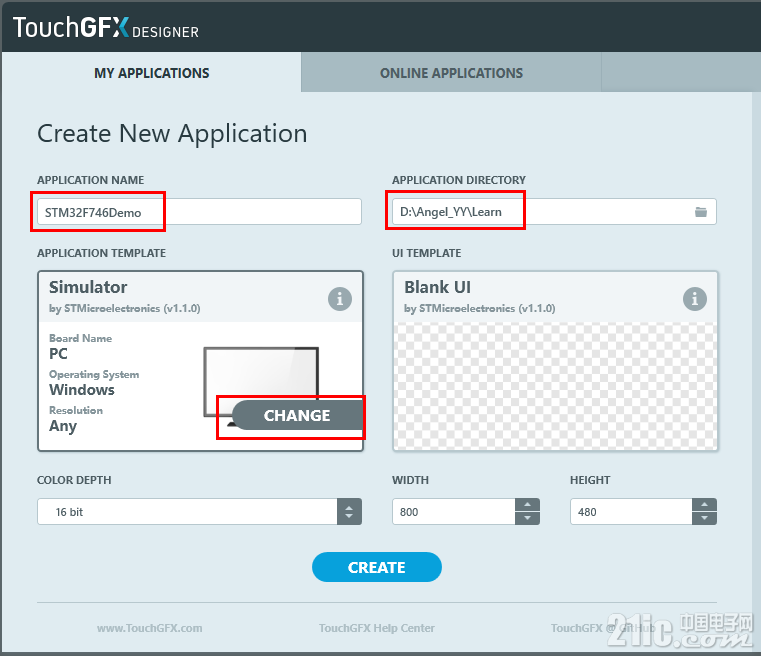Show info for Simulator template
Screen dimensions: 761x656
(340, 299)
